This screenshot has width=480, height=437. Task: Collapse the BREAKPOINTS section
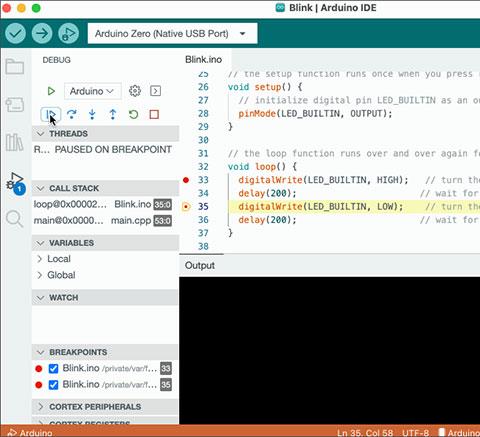[x=105, y=352]
